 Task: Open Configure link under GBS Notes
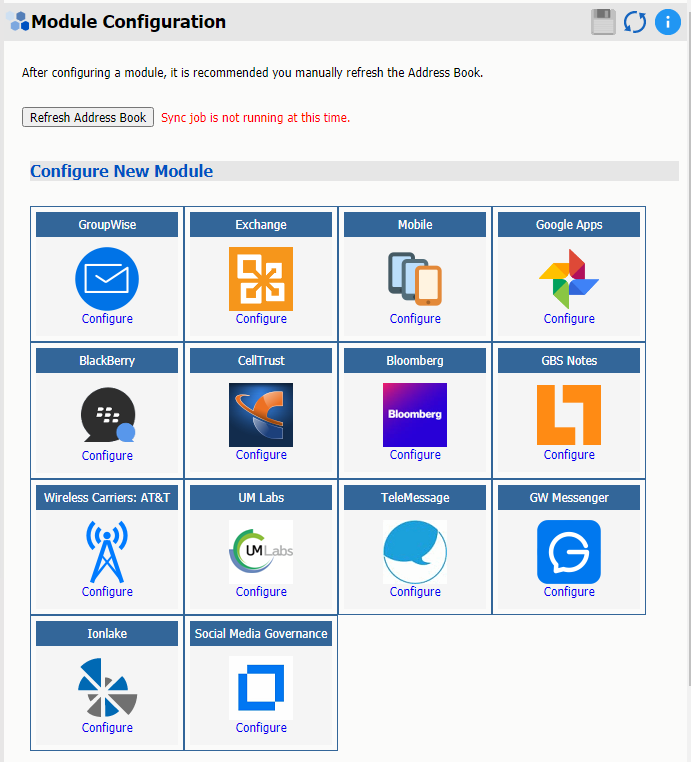coord(569,455)
